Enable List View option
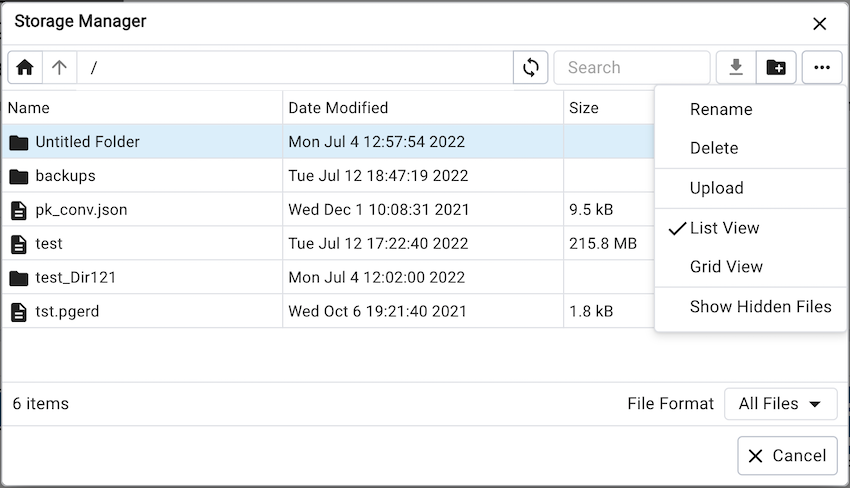 [724, 228]
